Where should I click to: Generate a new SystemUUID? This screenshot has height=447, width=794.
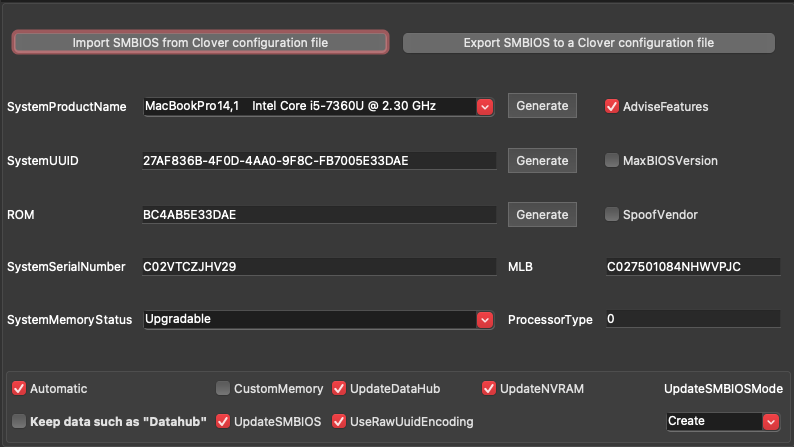[x=542, y=160]
